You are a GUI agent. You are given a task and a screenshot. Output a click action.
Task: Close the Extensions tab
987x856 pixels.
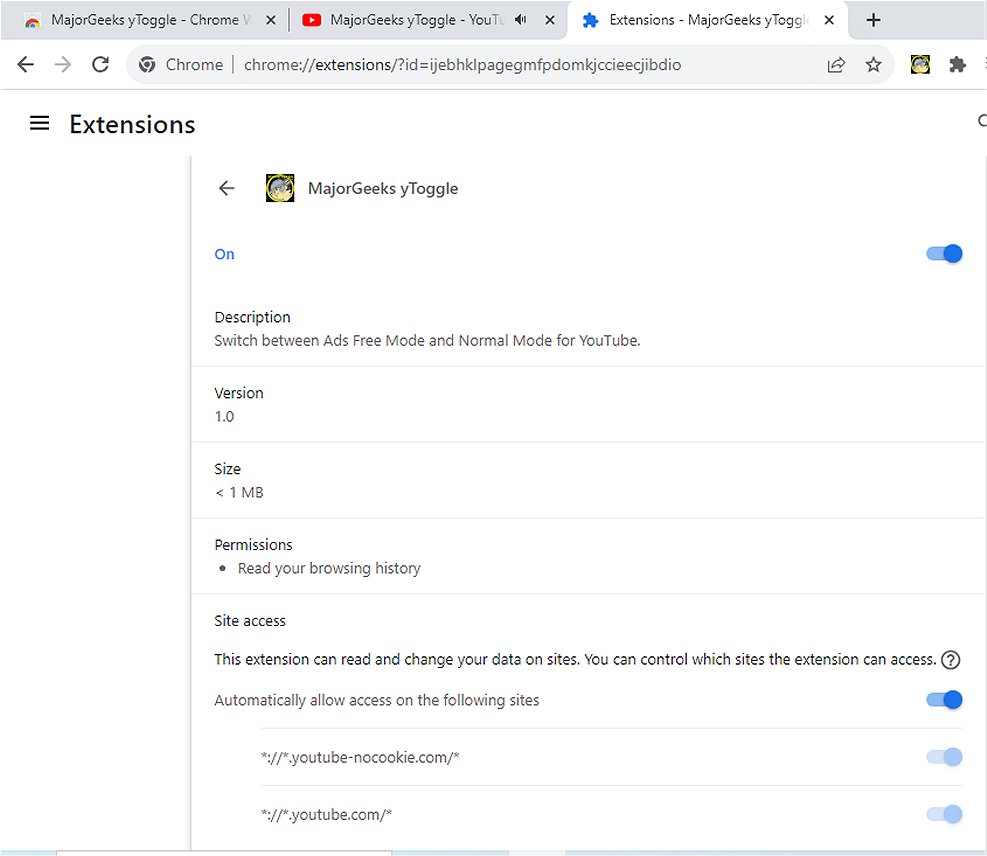coord(829,20)
